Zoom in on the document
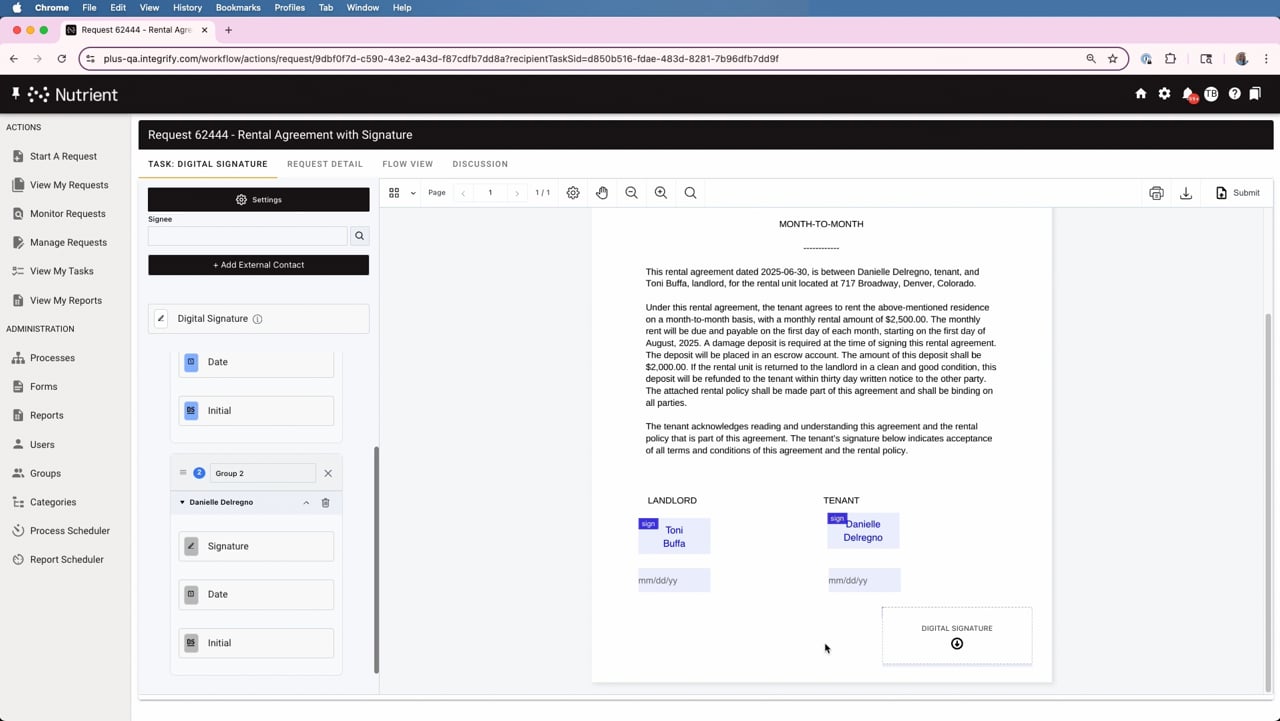Viewport: 1280px width, 721px height. [x=661, y=193]
